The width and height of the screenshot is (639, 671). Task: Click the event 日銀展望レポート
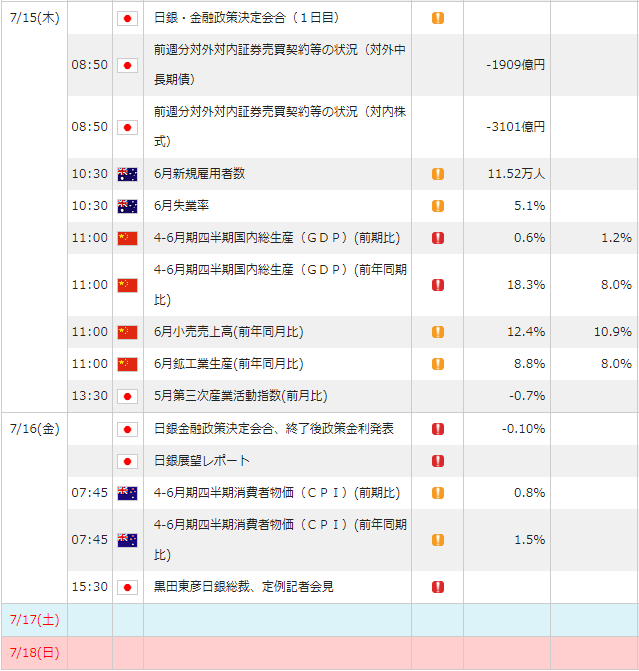(x=202, y=461)
